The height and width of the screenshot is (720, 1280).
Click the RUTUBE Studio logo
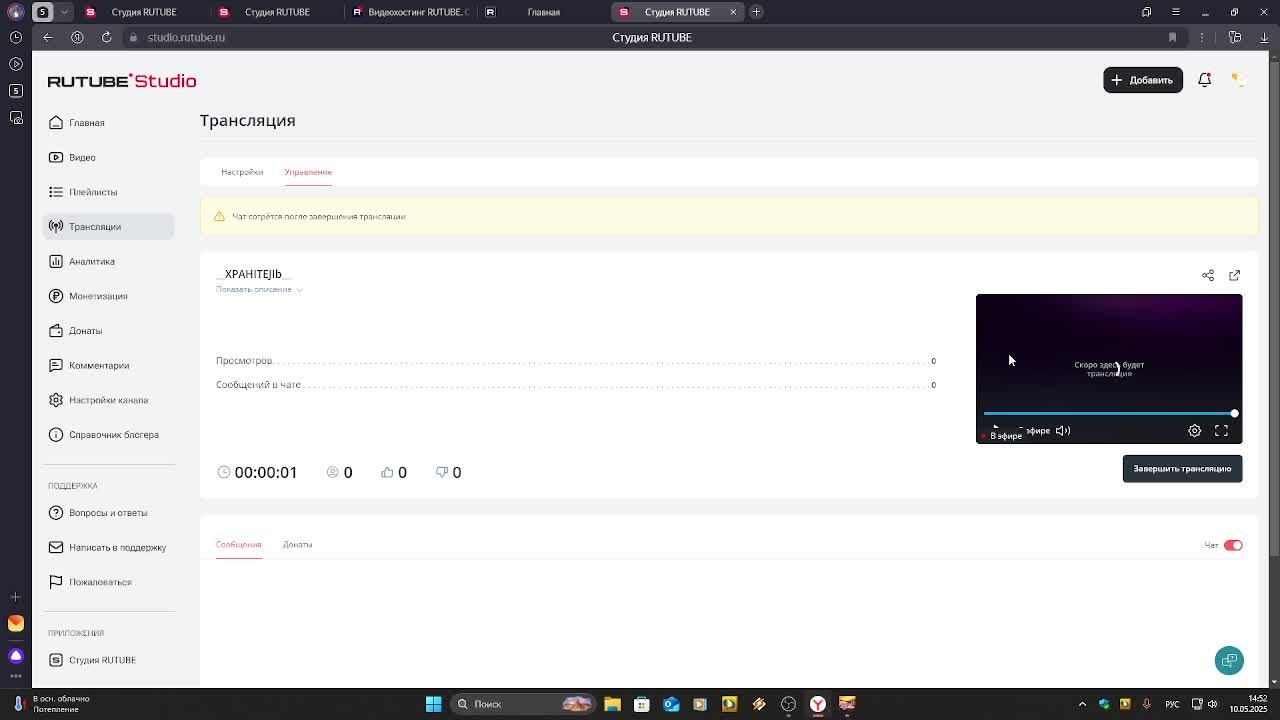[122, 81]
